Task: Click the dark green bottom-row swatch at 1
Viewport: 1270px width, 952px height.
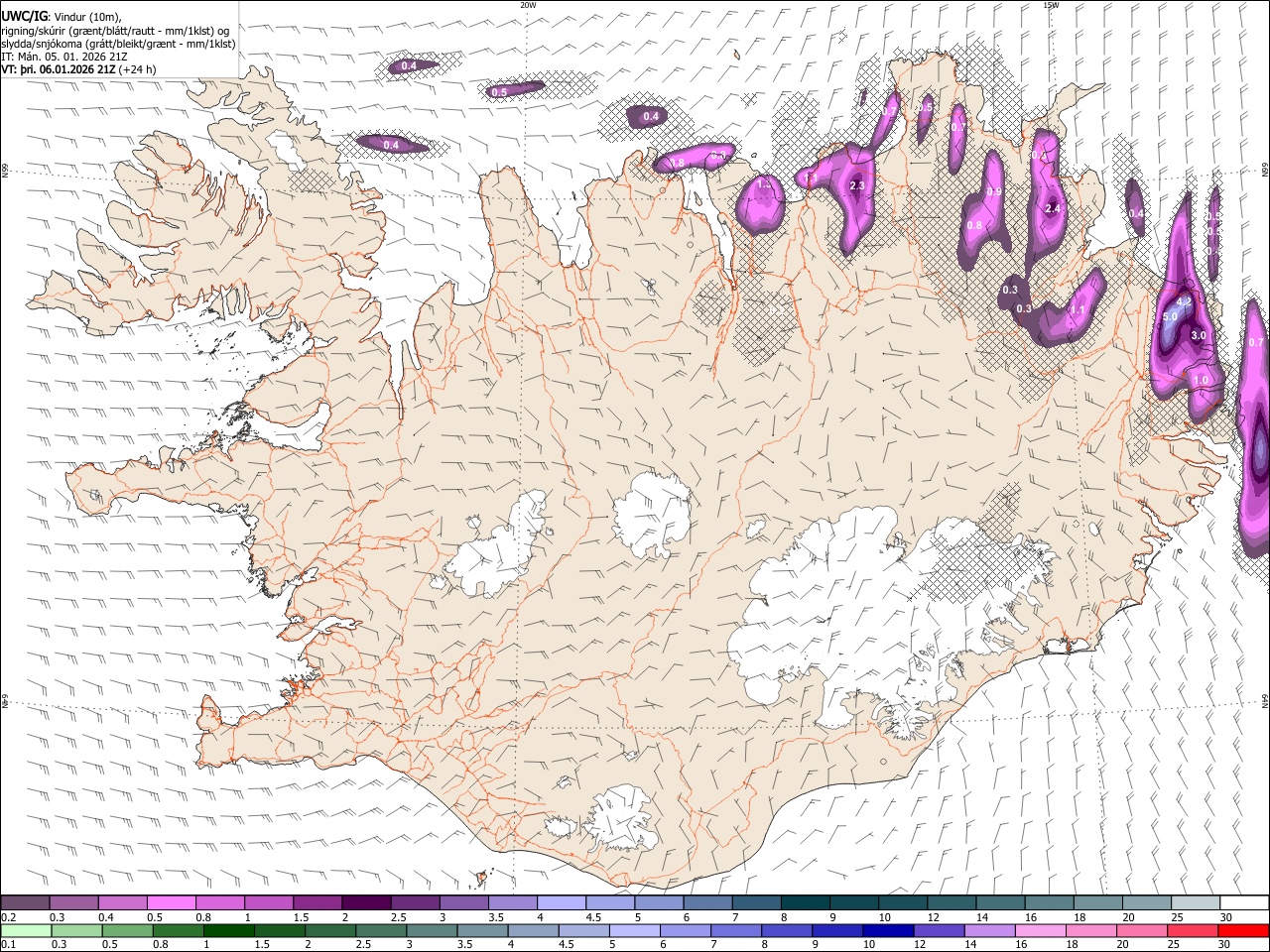Action: [x=229, y=930]
